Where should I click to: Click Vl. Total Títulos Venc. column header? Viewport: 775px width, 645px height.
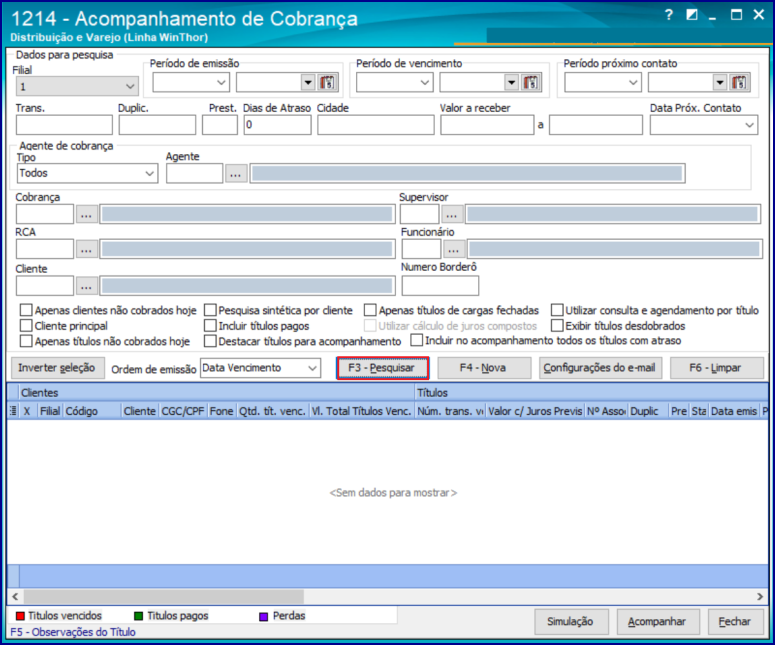click(361, 411)
